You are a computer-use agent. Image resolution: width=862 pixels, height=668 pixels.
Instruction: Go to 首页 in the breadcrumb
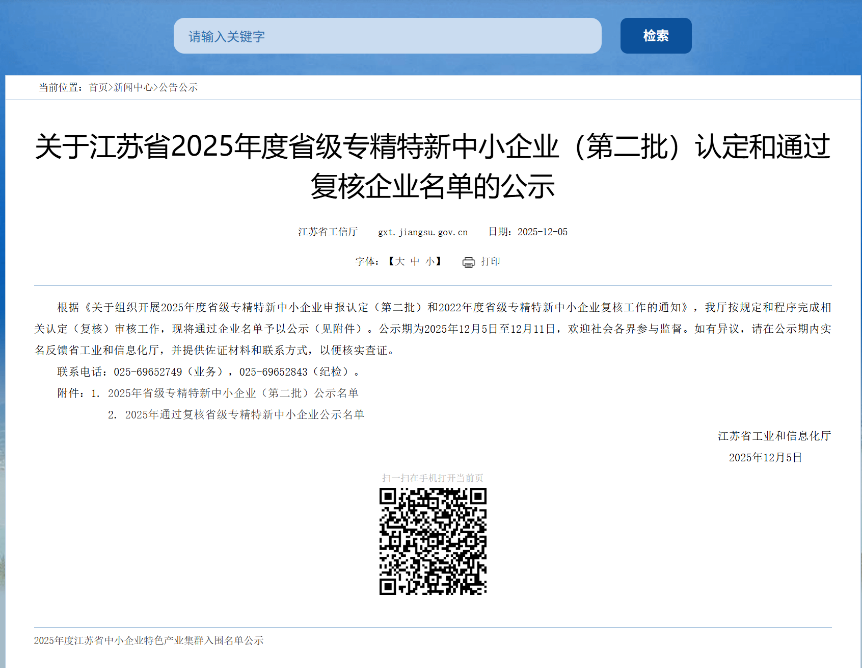tap(98, 87)
